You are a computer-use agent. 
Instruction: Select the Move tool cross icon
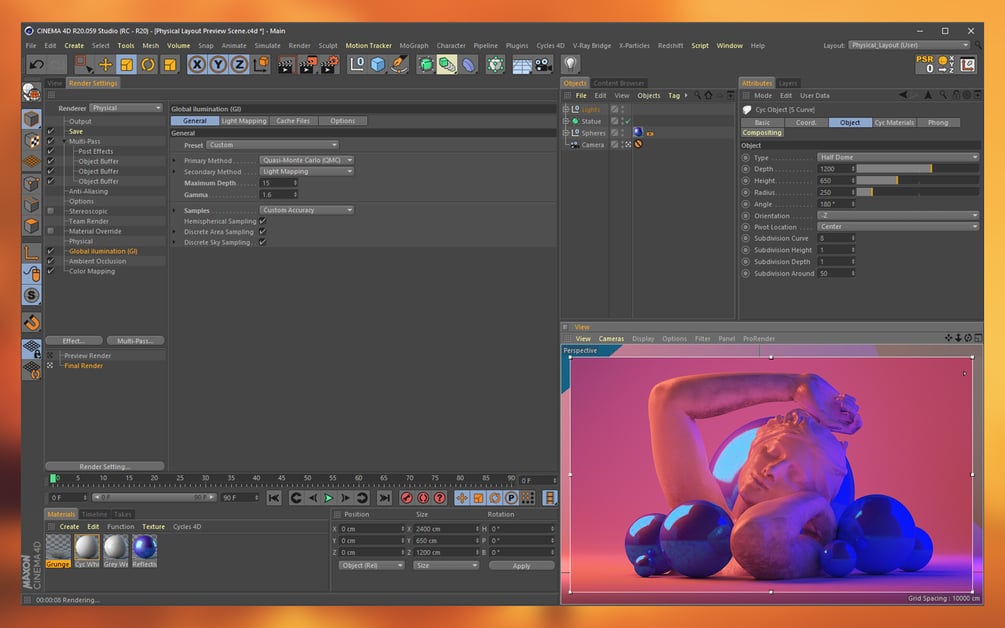105,64
